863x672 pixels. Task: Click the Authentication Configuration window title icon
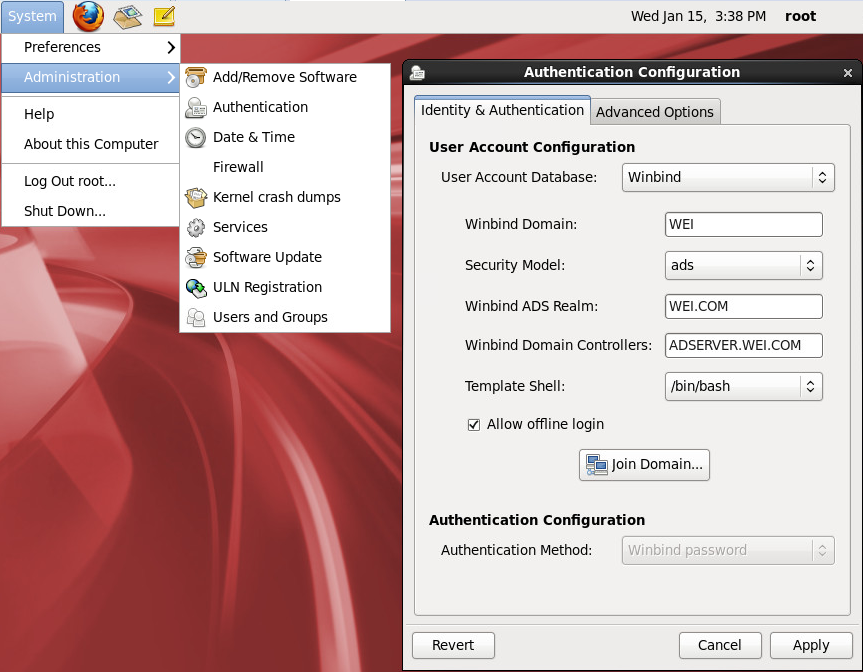[x=418, y=73]
